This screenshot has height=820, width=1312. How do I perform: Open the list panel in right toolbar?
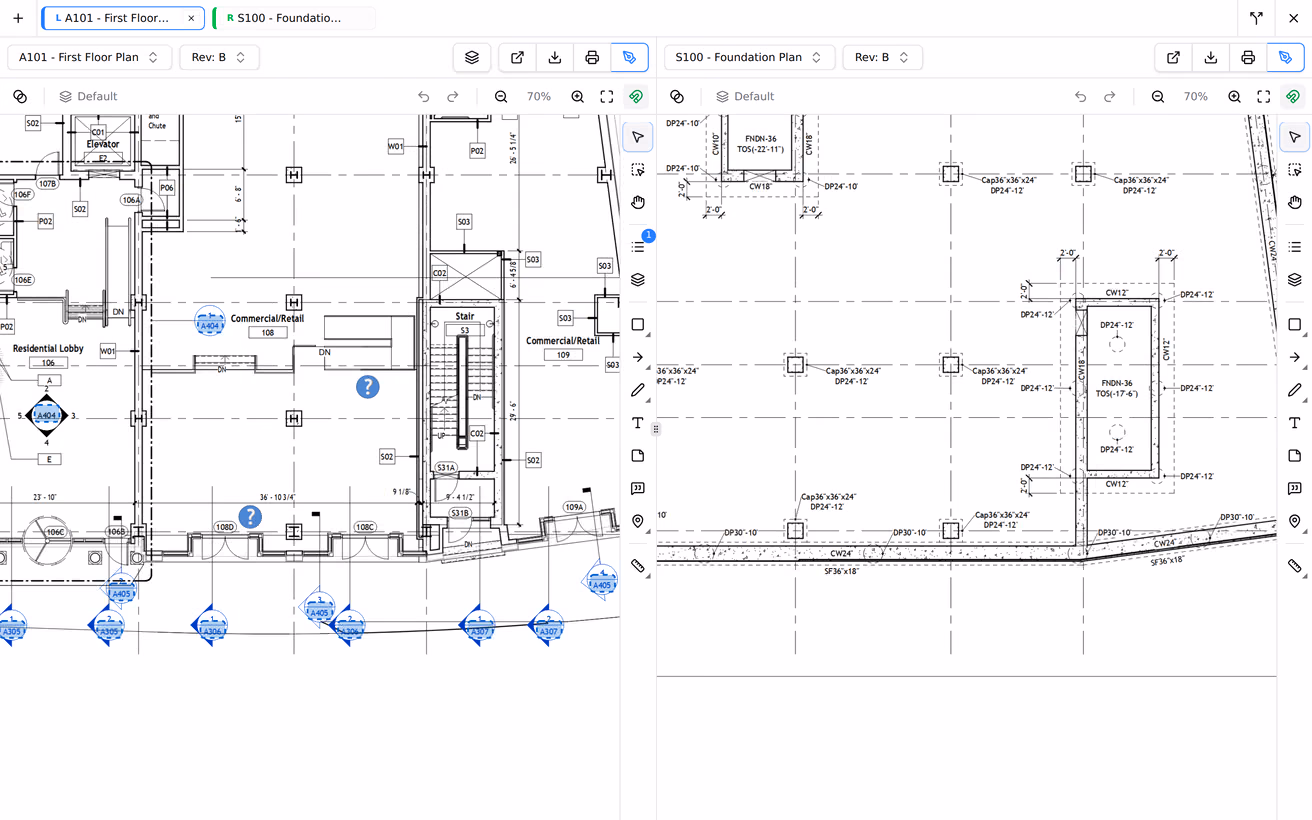click(x=1295, y=246)
